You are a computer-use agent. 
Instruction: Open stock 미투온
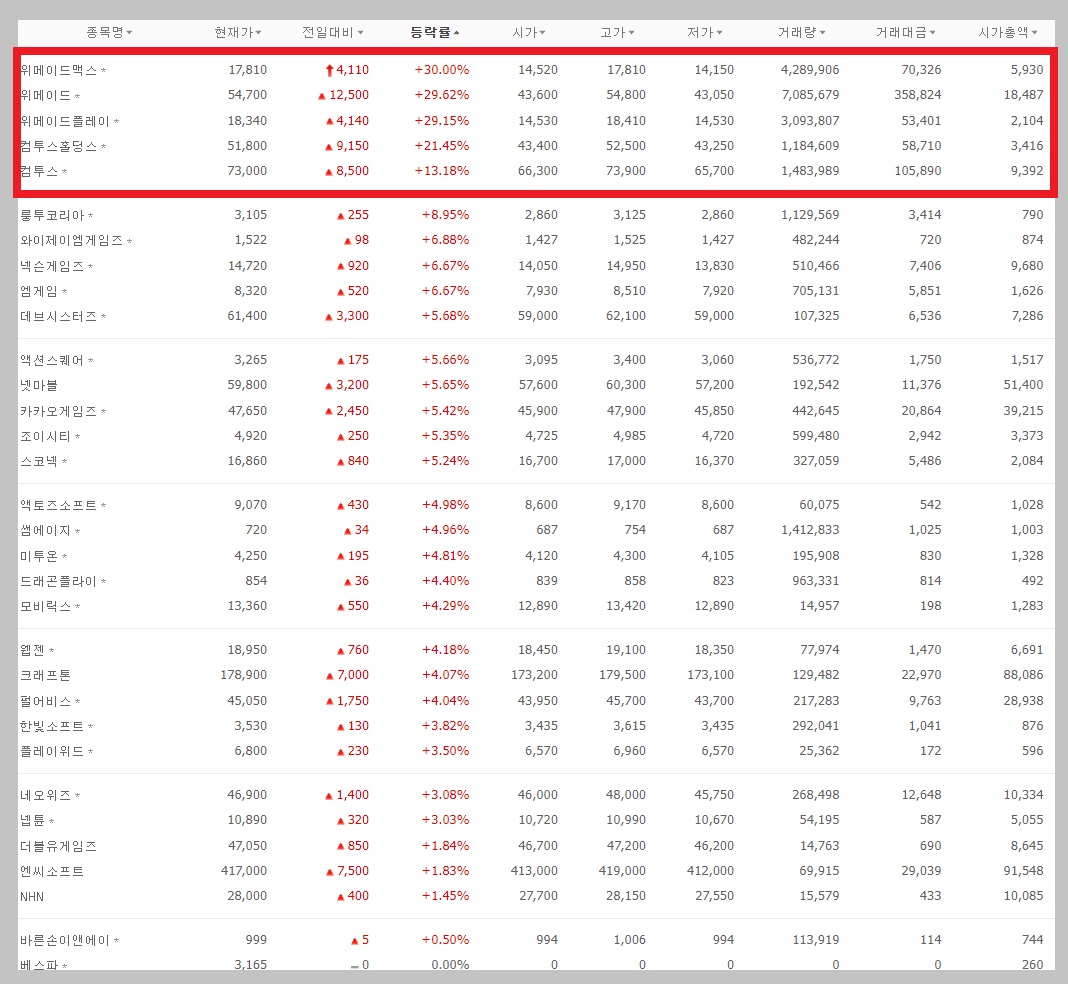pos(40,556)
